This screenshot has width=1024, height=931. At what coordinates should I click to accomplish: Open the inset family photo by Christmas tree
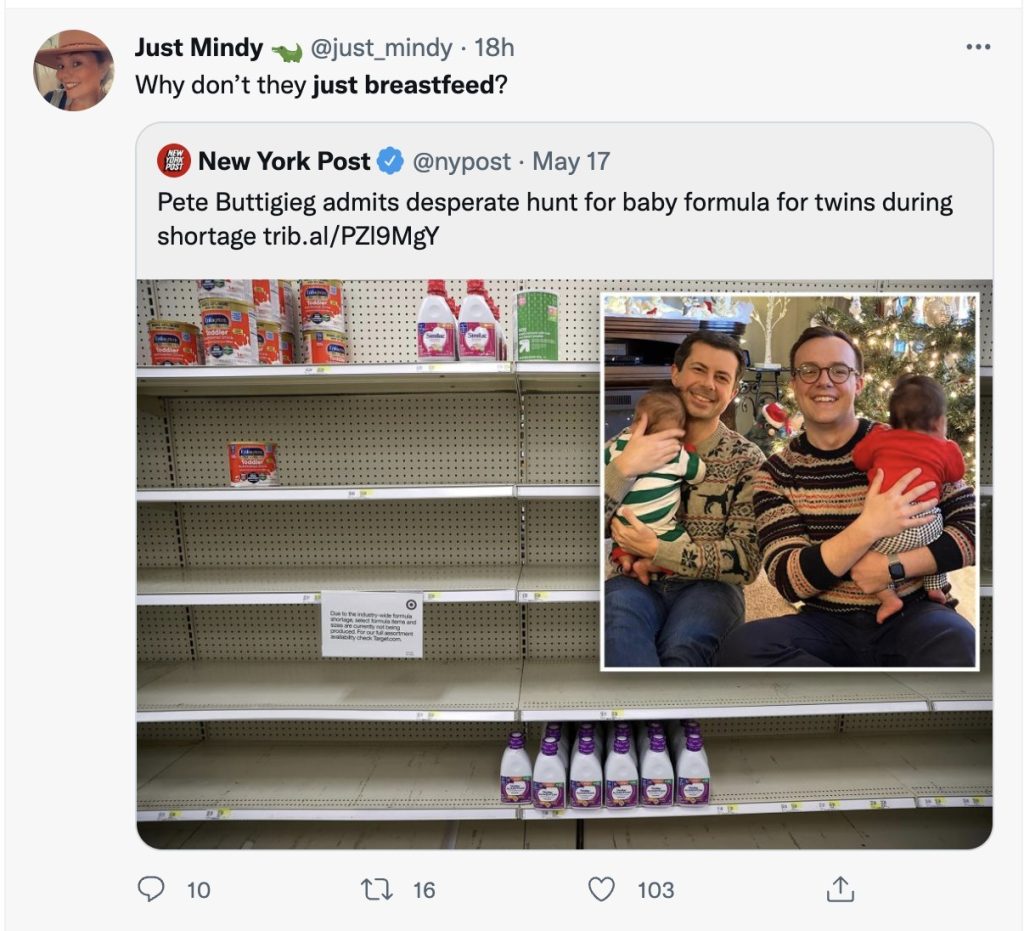790,482
